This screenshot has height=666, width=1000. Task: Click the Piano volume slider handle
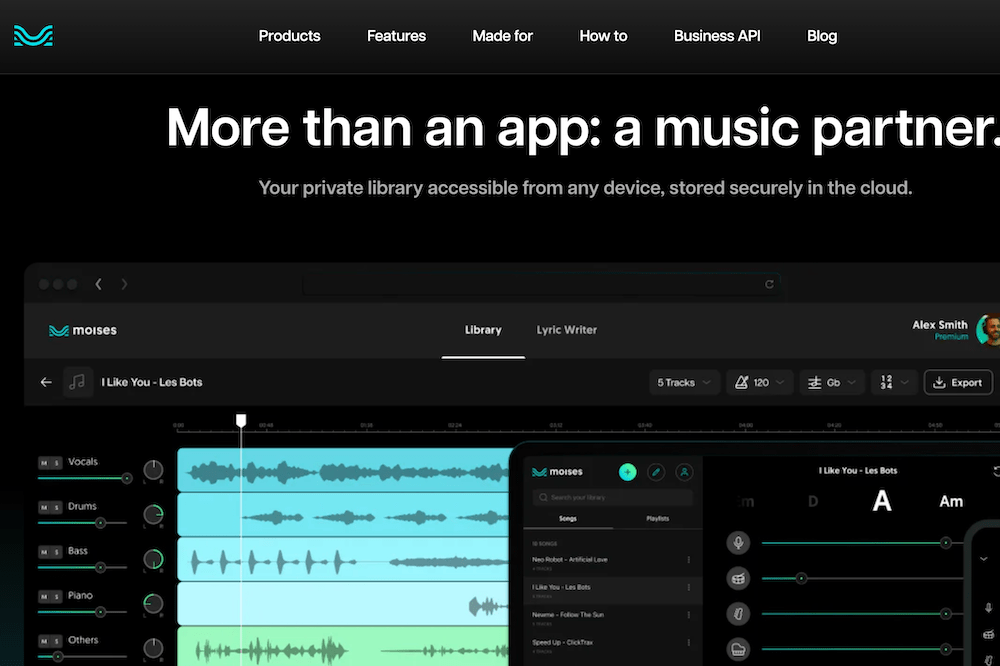pos(100,612)
